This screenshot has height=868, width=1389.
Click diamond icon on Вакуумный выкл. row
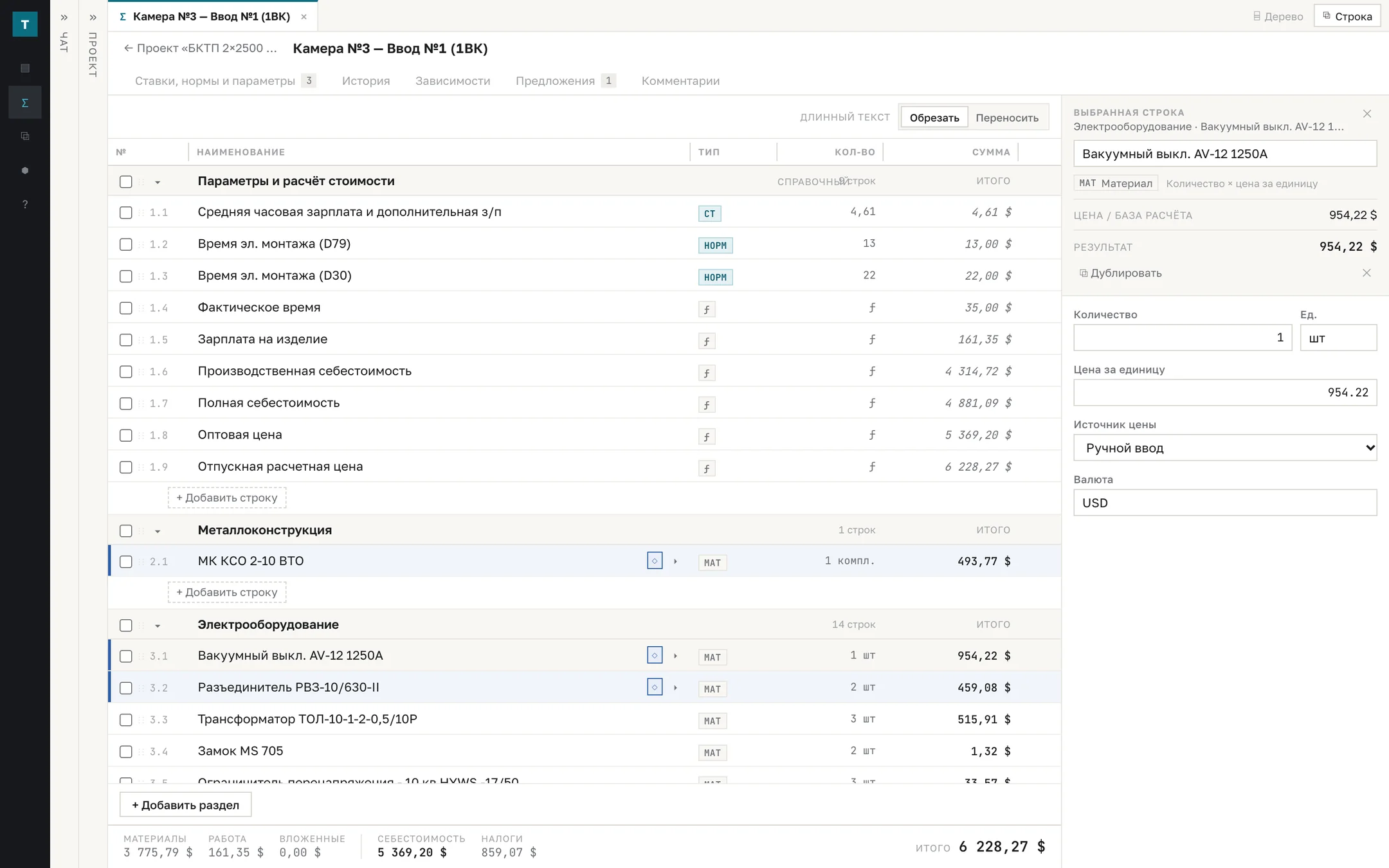pos(655,655)
